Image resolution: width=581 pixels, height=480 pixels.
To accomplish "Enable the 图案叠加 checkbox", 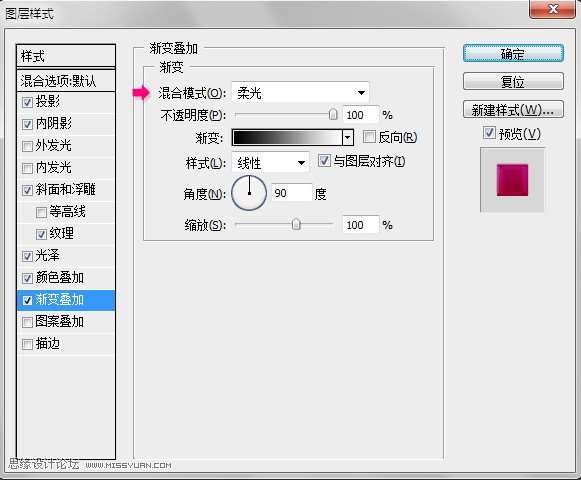I will click(x=27, y=322).
